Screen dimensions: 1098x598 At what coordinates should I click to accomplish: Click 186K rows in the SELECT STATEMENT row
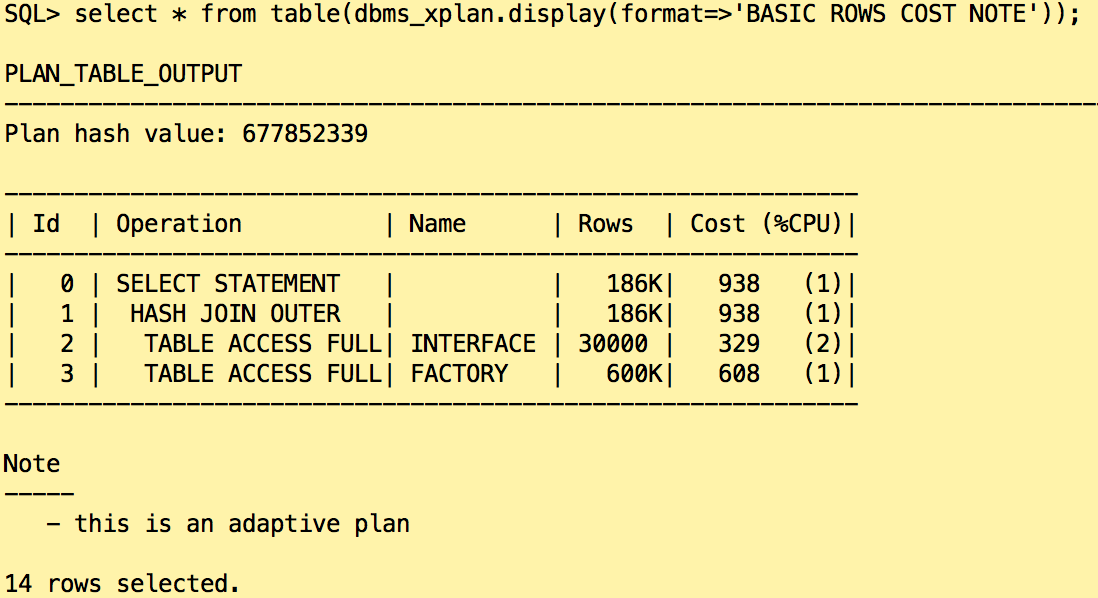tap(634, 284)
